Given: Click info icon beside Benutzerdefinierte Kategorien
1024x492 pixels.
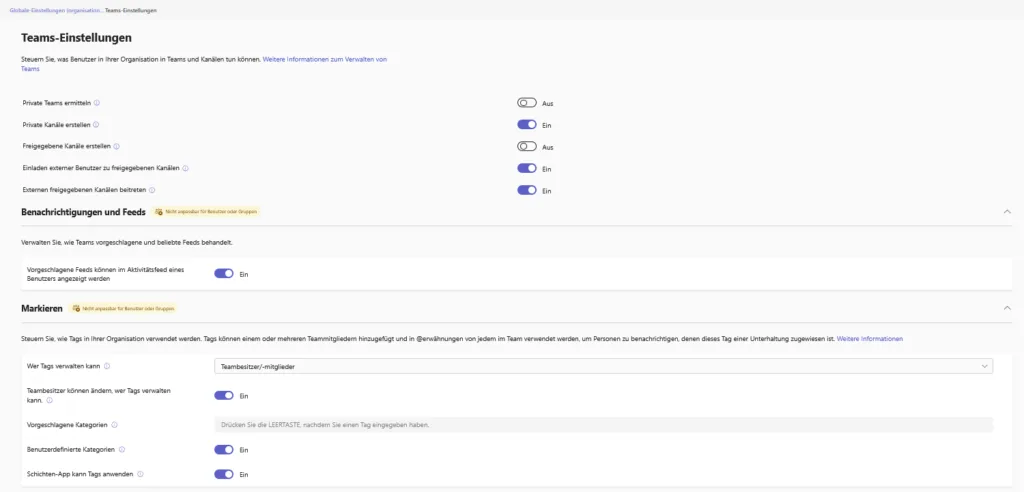Looking at the screenshot, I should [x=122, y=450].
